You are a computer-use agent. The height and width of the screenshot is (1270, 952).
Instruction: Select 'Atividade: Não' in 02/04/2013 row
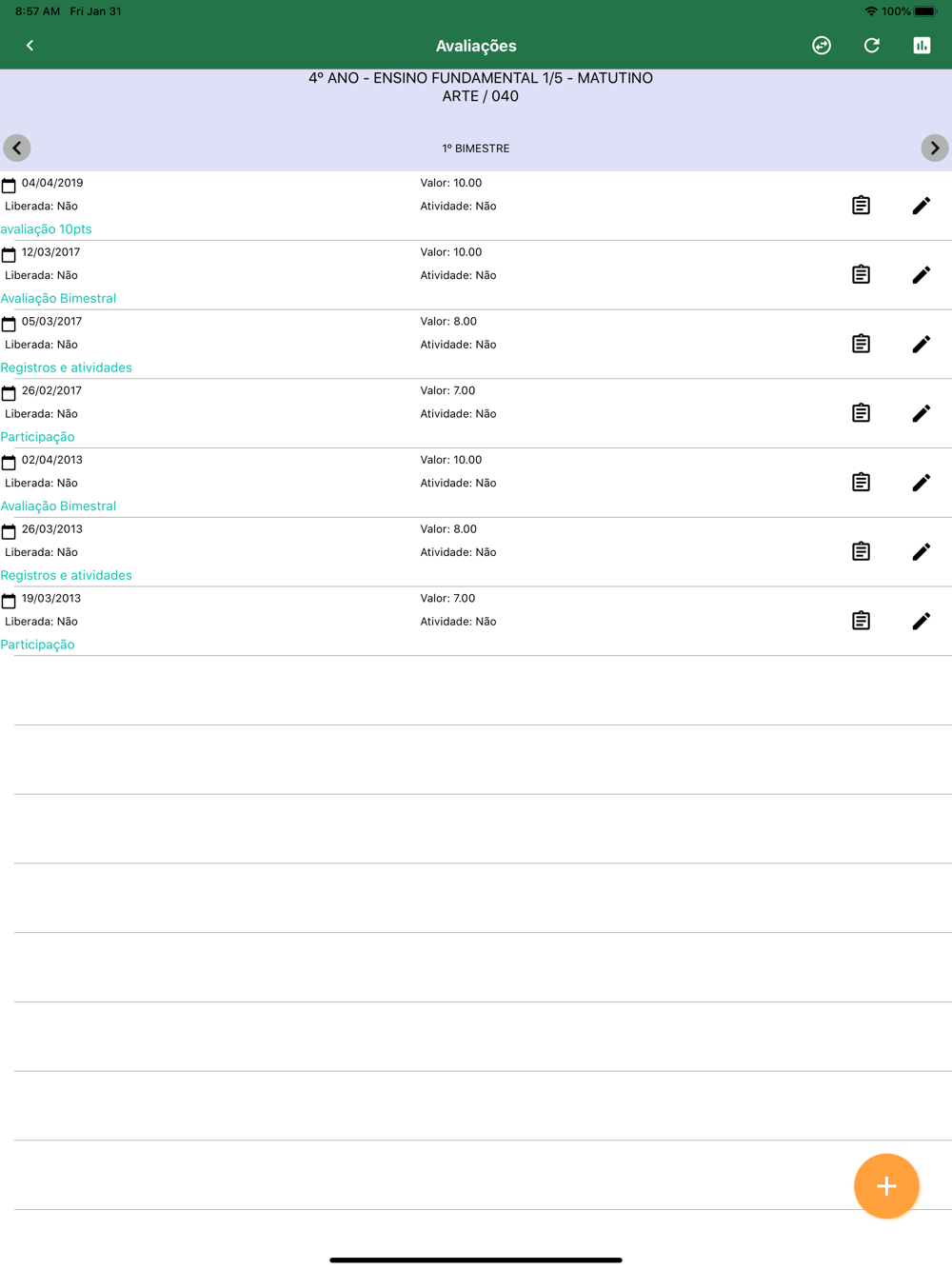pyautogui.click(x=458, y=483)
